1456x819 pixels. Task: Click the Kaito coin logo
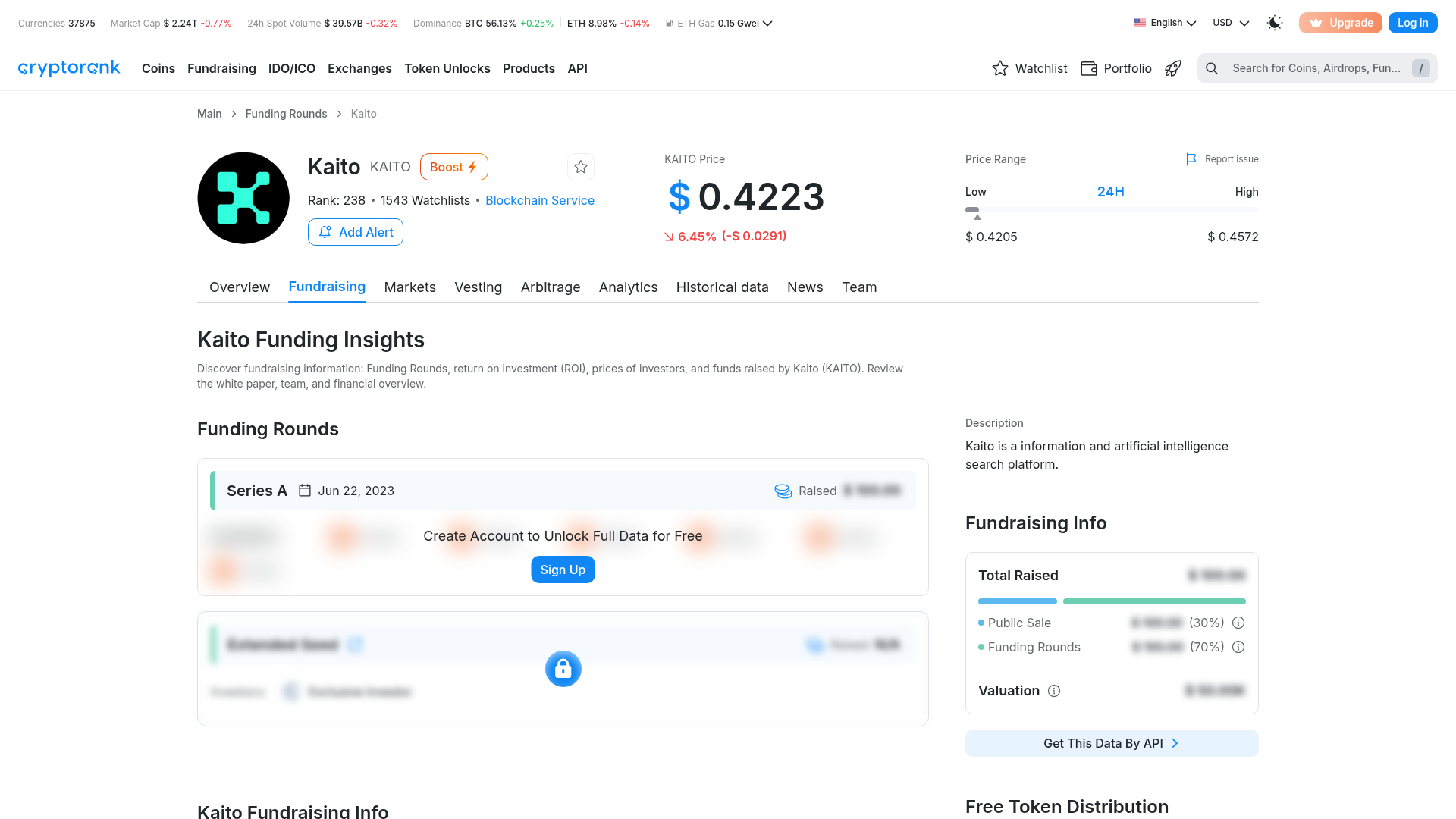click(243, 198)
